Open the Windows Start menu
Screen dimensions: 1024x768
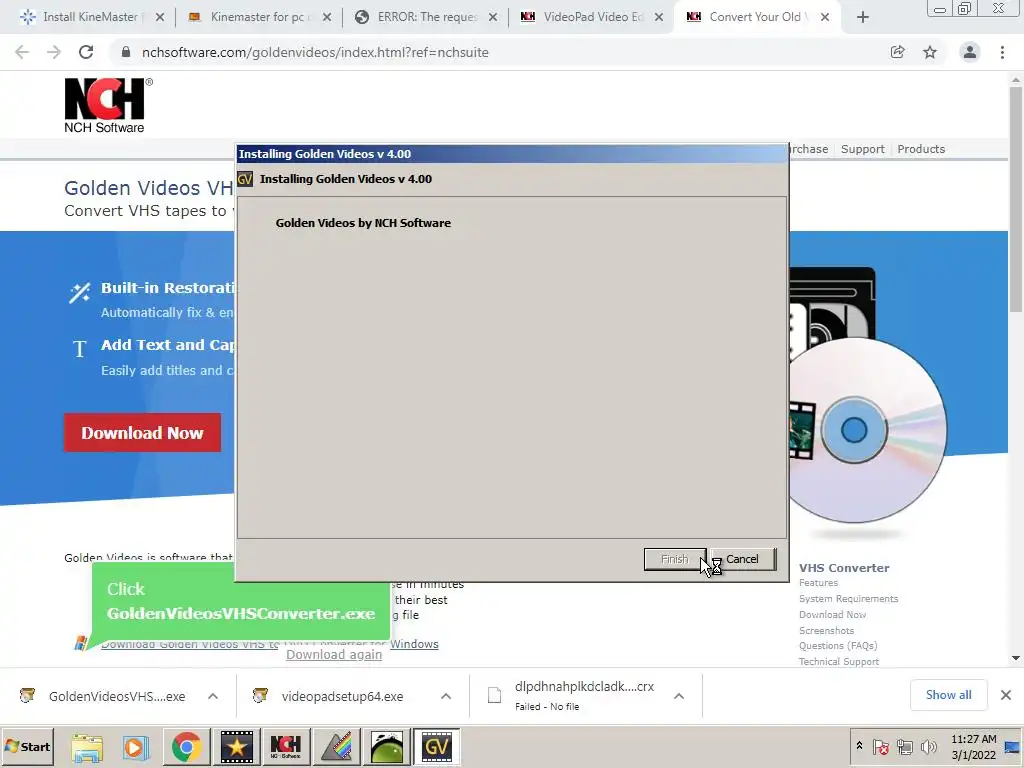[27, 746]
